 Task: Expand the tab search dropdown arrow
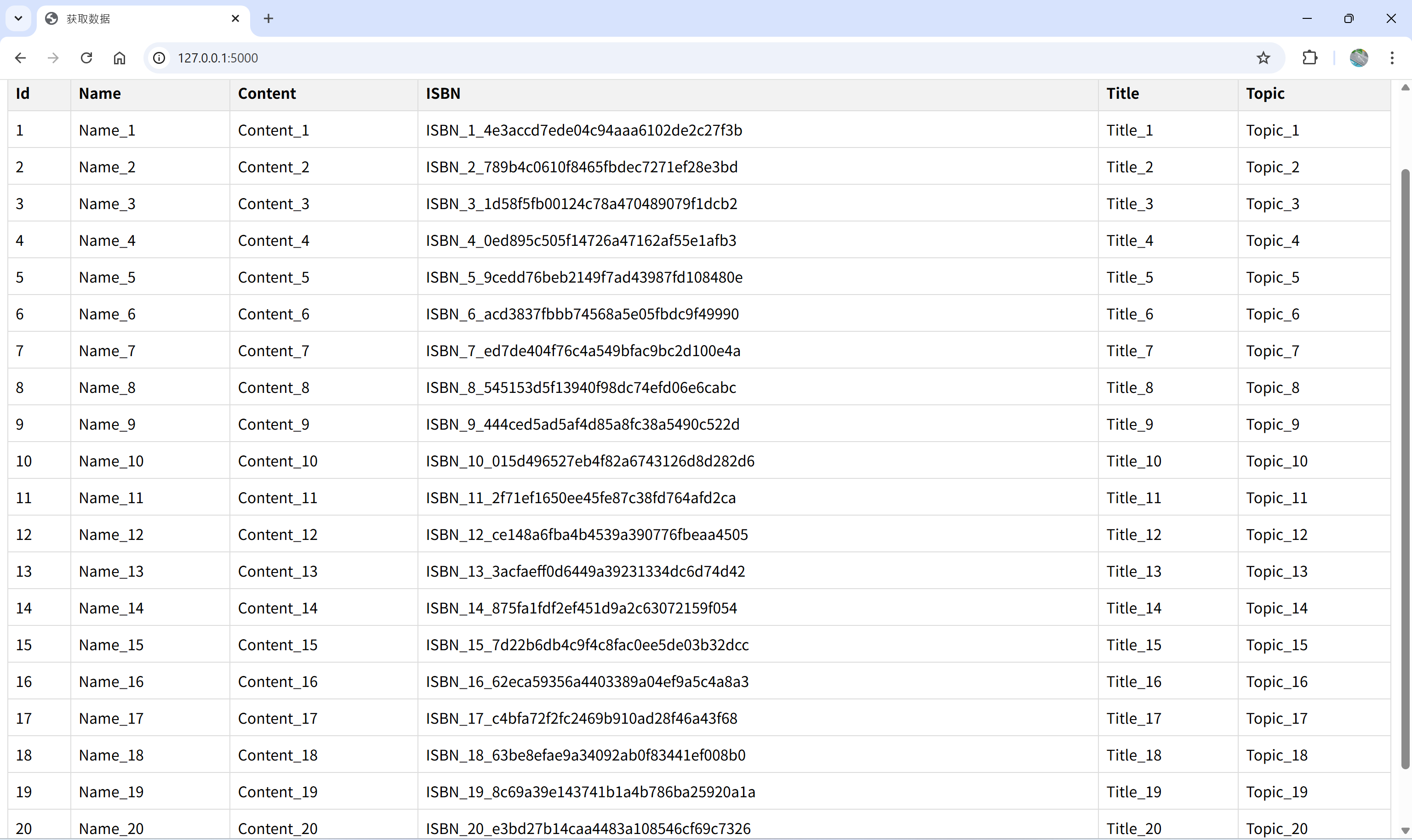[x=18, y=19]
